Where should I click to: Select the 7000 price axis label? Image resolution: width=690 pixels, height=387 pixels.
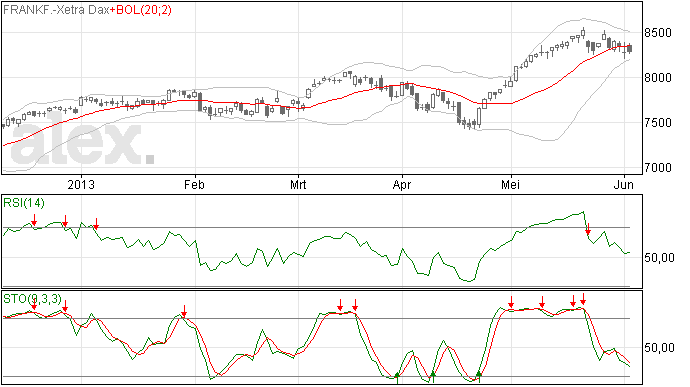coord(658,168)
